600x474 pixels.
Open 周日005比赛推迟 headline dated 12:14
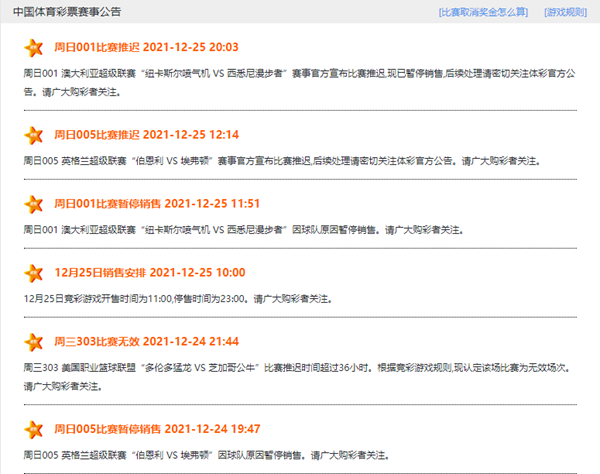[x=146, y=134]
